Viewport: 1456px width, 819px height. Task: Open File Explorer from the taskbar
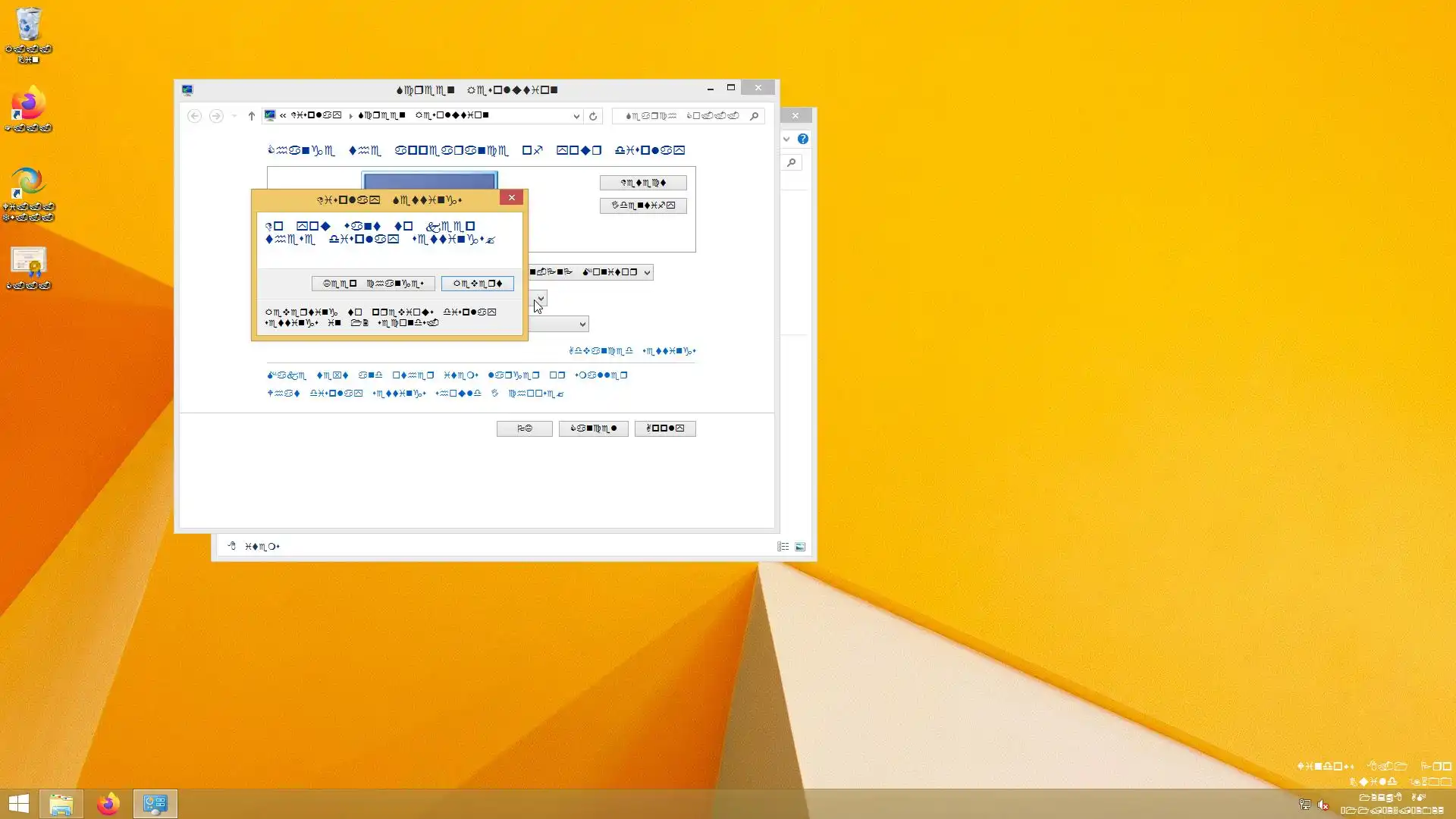click(61, 804)
